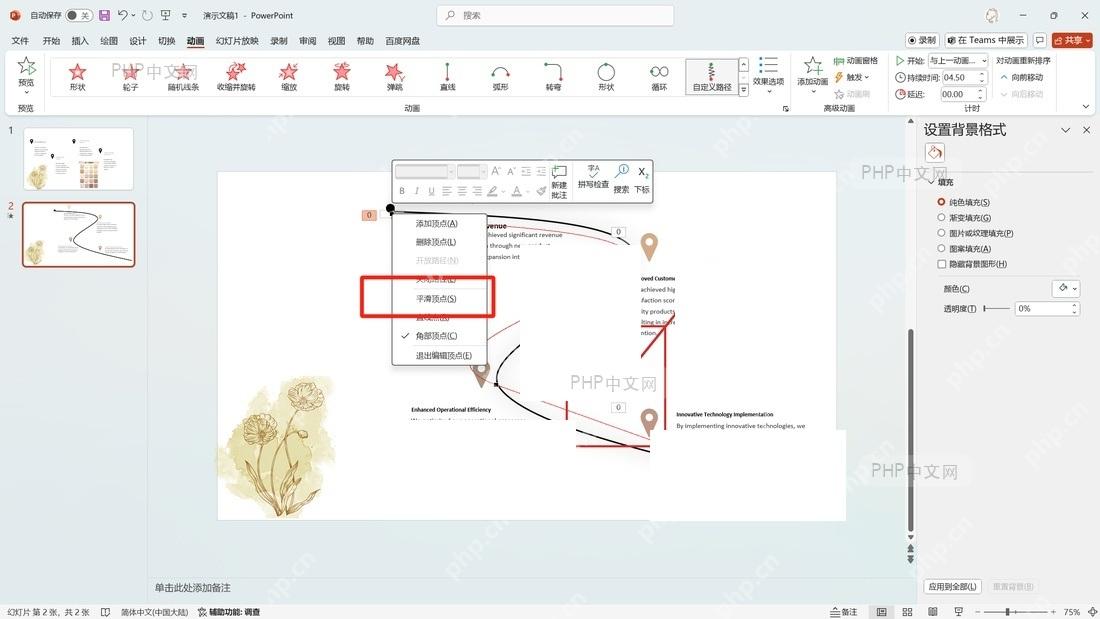Open the 文件 (File) menu
Viewport: 1100px width, 619px height.
(x=20, y=41)
